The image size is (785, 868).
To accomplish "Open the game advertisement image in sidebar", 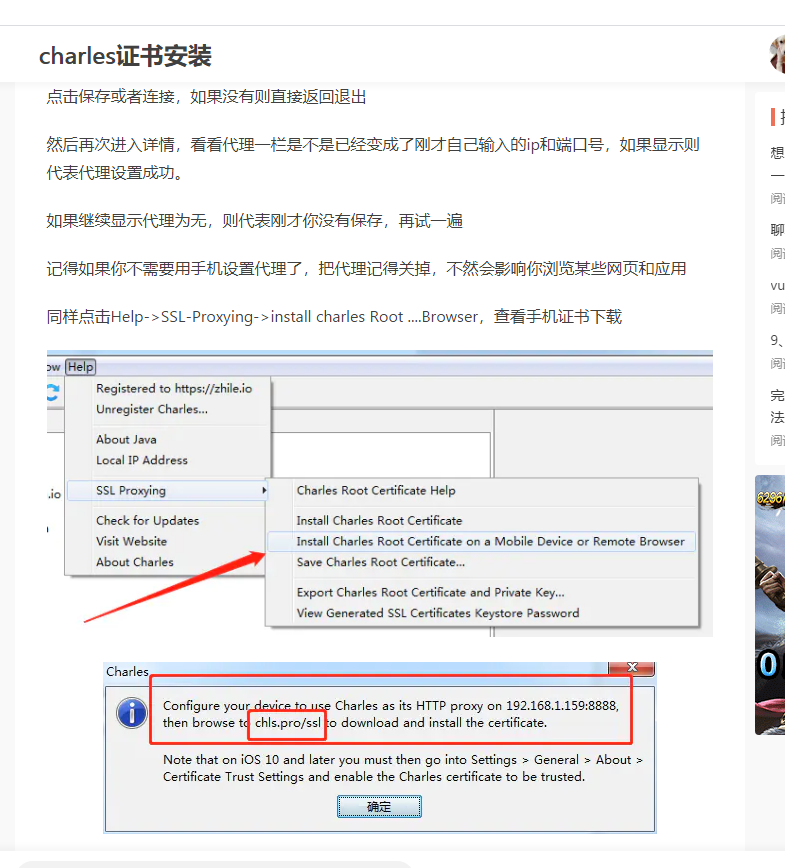I will tap(770, 604).
